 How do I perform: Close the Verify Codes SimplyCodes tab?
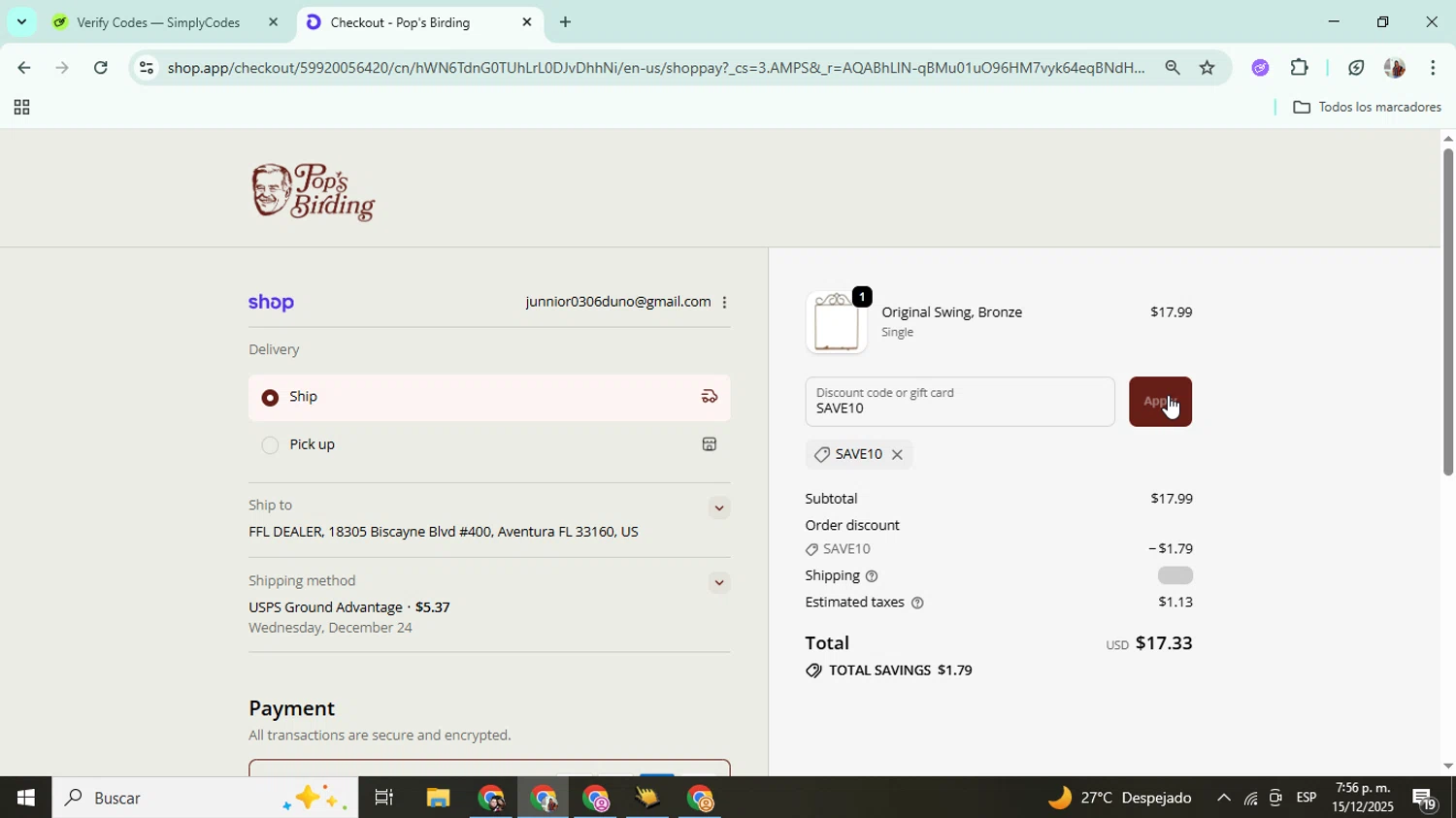pos(273,21)
